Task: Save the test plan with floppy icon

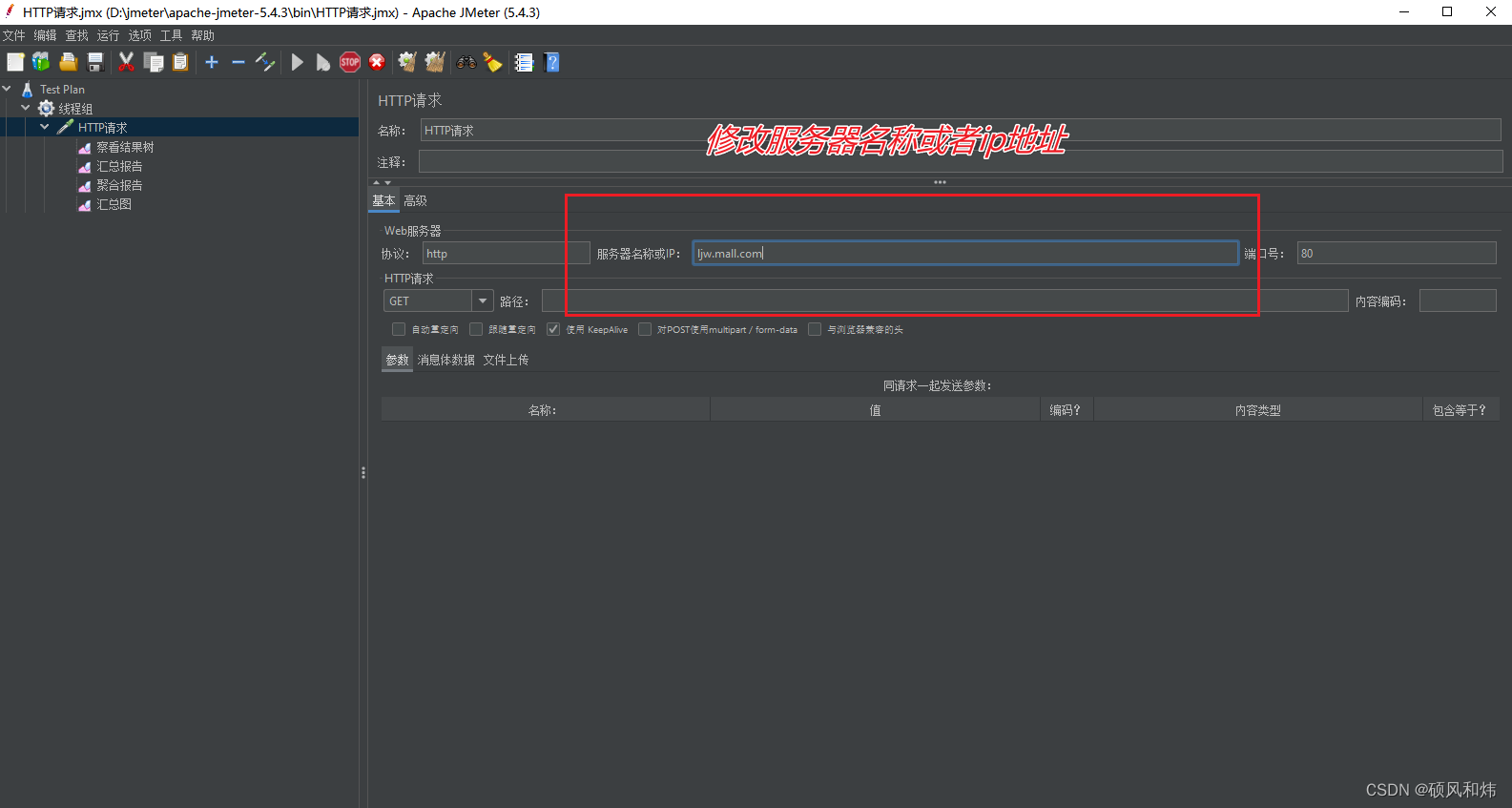Action: point(95,62)
